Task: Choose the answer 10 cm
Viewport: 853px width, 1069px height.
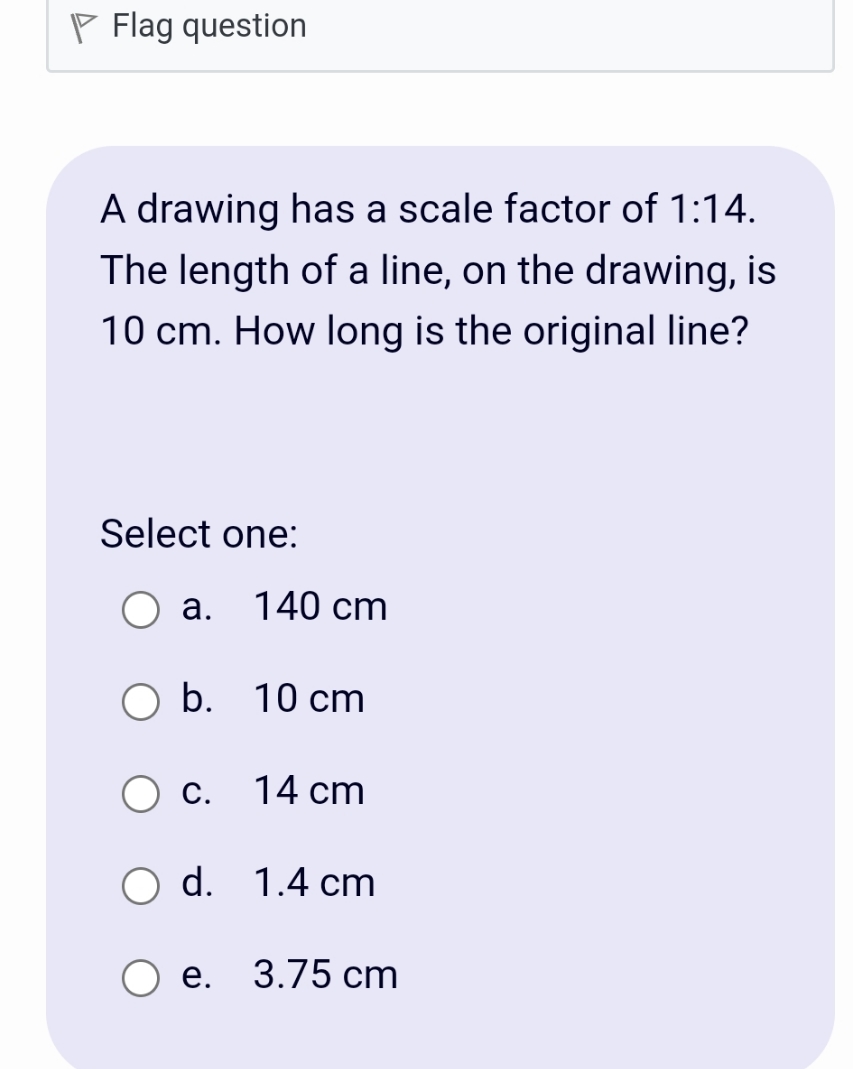Action: (308, 698)
